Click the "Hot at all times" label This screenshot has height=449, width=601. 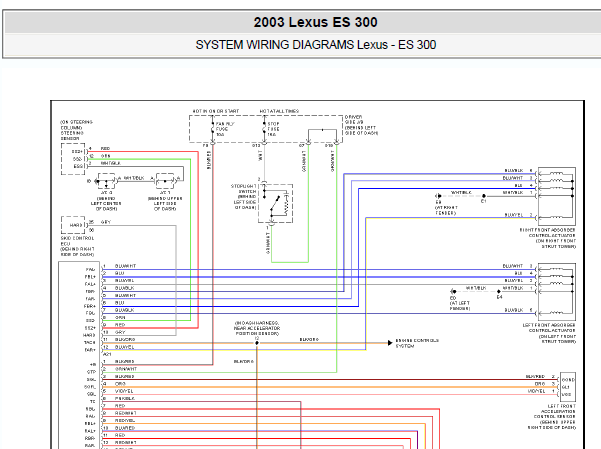[x=276, y=110]
